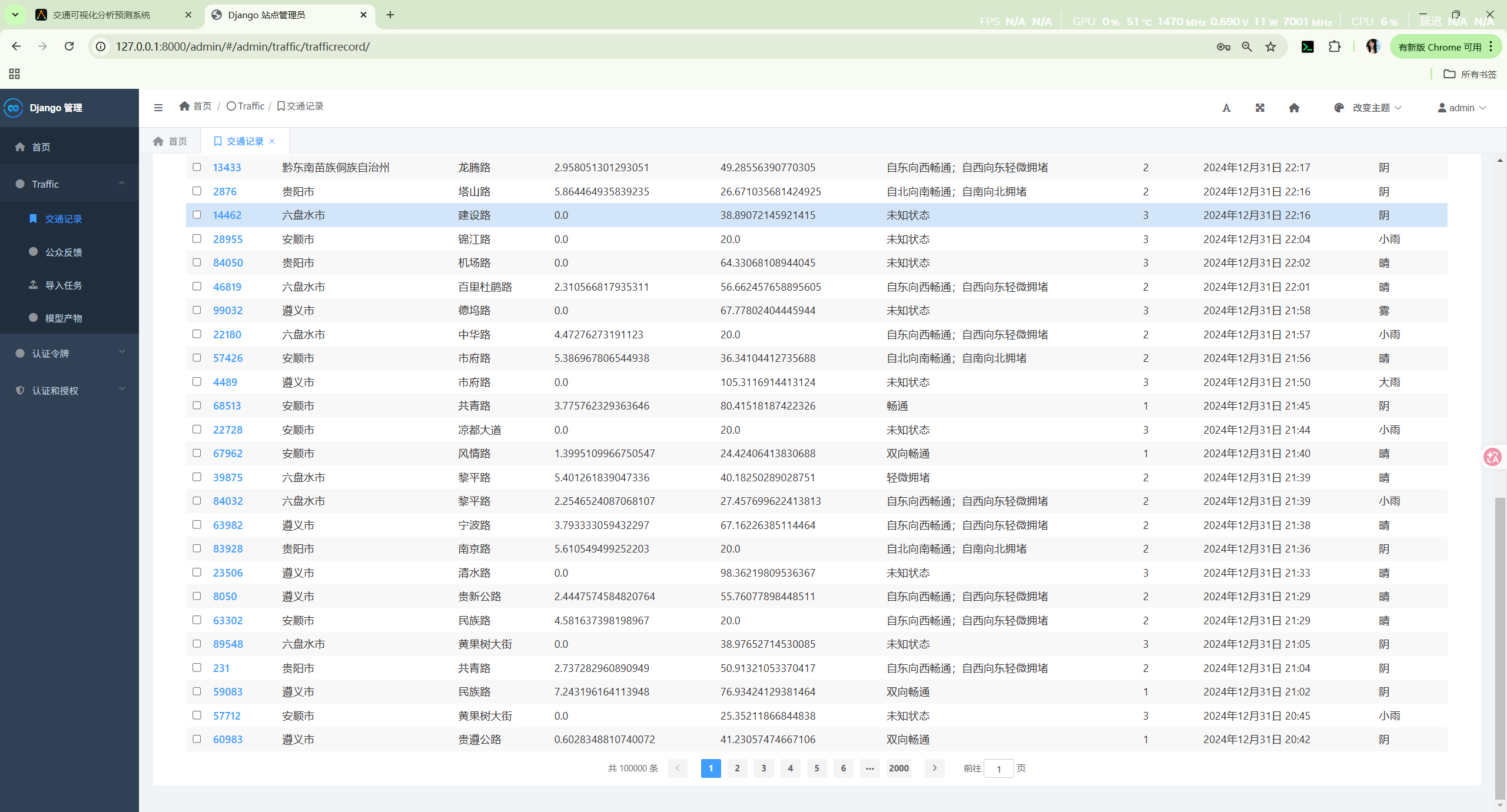Open record link 84050

228,263
